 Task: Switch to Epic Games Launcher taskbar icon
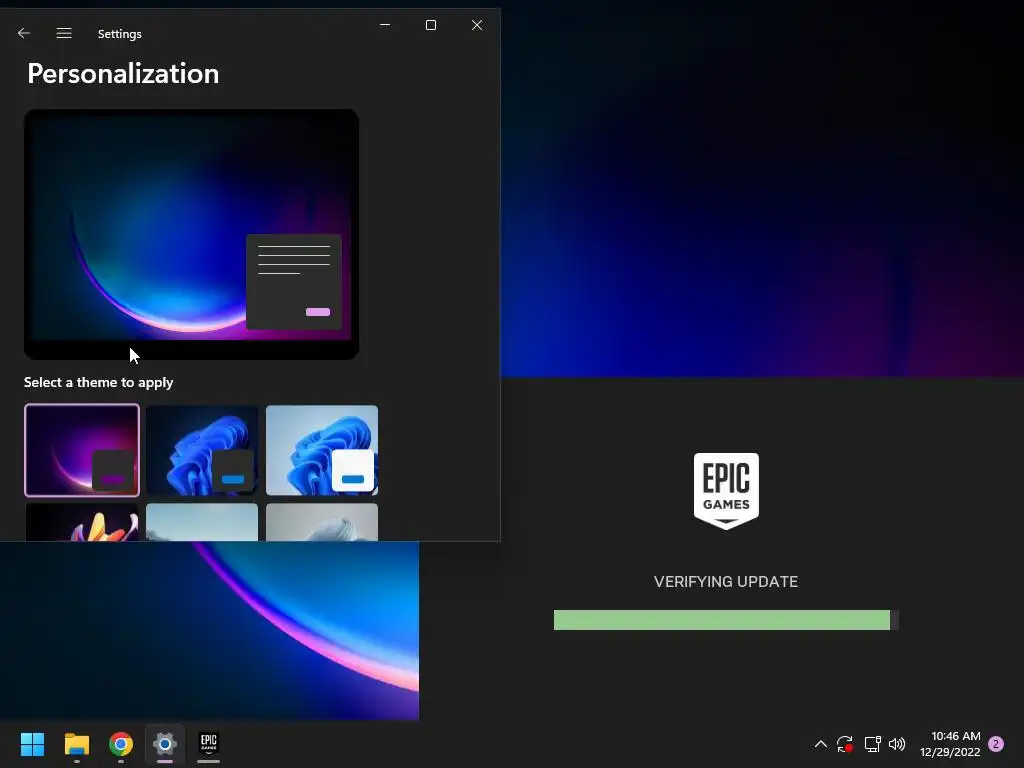(x=209, y=744)
